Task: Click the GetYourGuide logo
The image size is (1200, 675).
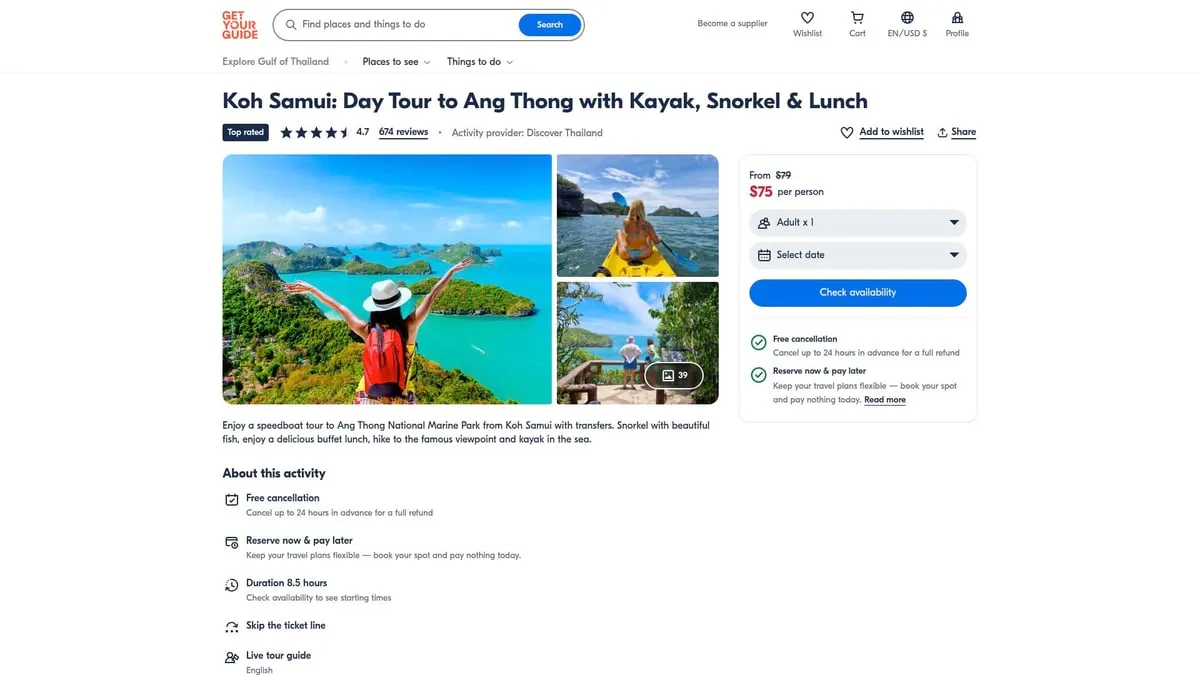Action: point(240,24)
